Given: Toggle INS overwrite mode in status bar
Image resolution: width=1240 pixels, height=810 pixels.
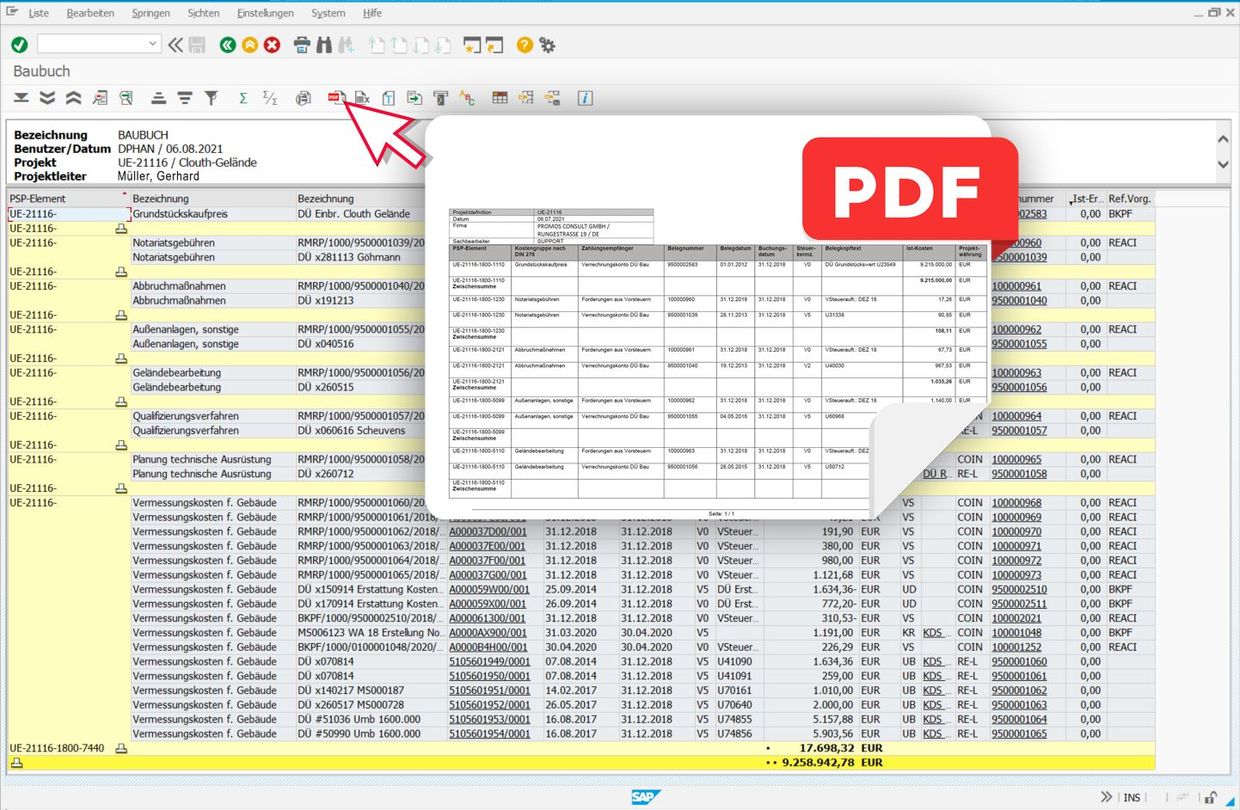Looking at the screenshot, I should [1132, 797].
